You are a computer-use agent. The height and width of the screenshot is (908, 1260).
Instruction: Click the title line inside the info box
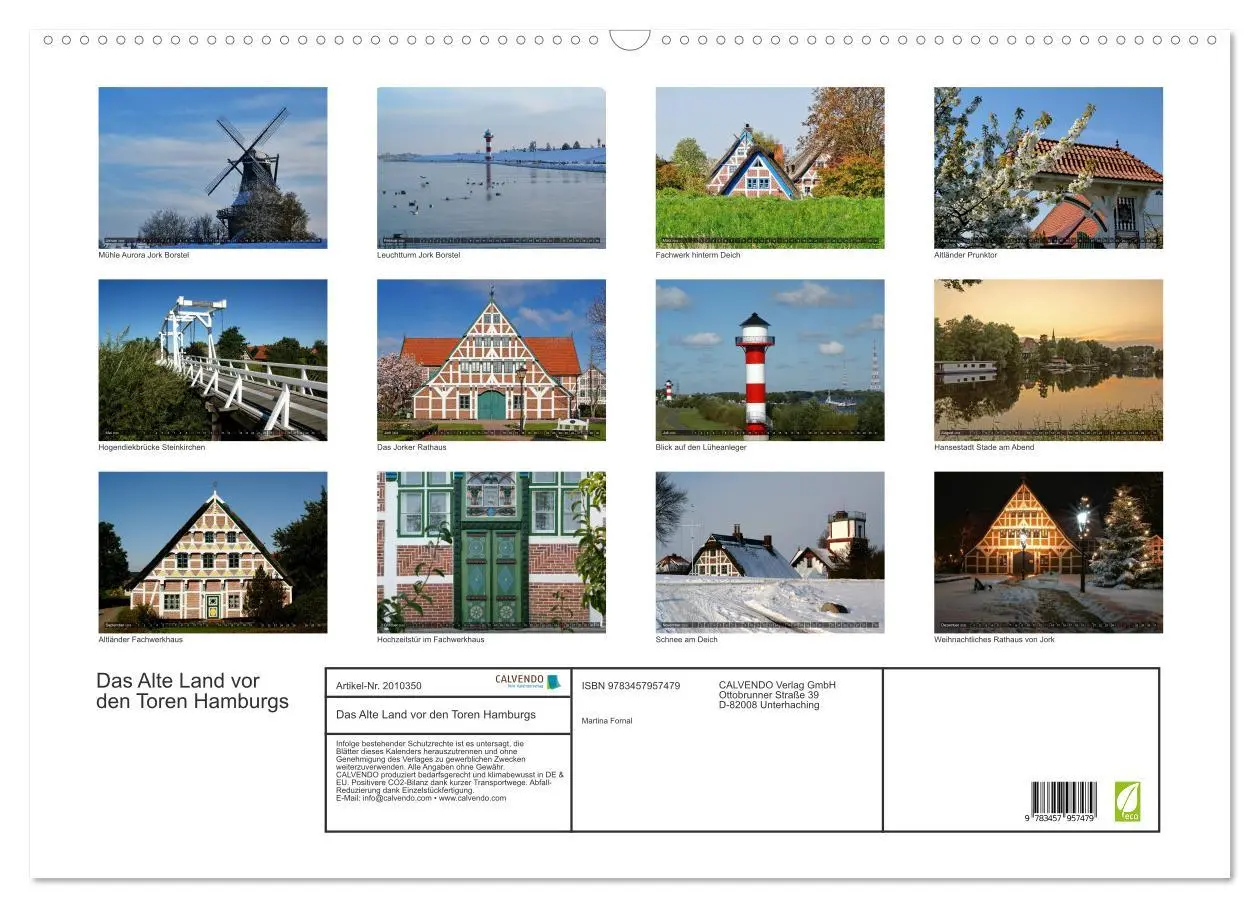[x=436, y=714]
